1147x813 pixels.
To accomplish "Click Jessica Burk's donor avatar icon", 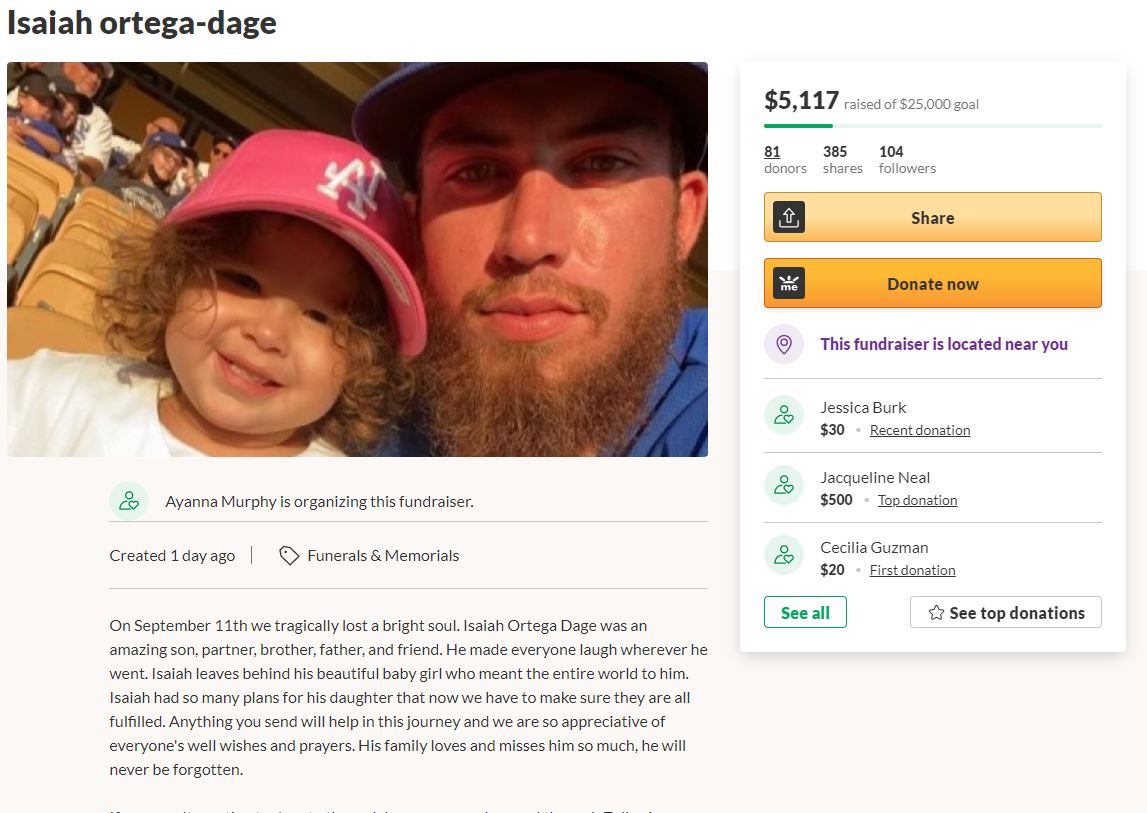I will point(784,415).
